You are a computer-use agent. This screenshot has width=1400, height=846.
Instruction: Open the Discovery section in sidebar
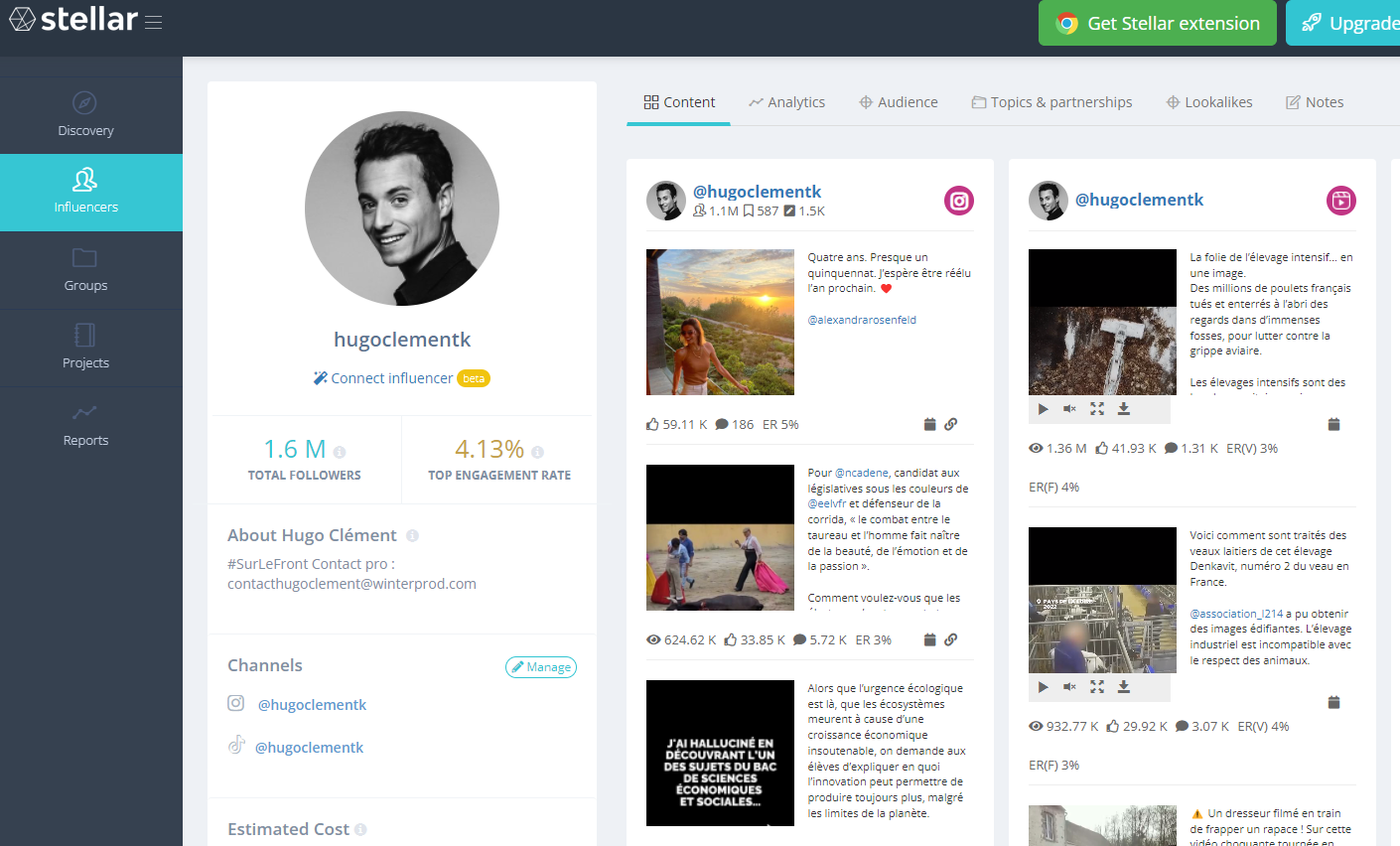coord(85,115)
